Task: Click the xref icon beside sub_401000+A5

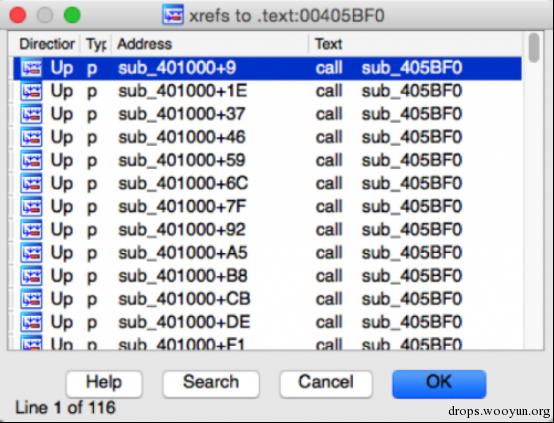Action: point(31,253)
